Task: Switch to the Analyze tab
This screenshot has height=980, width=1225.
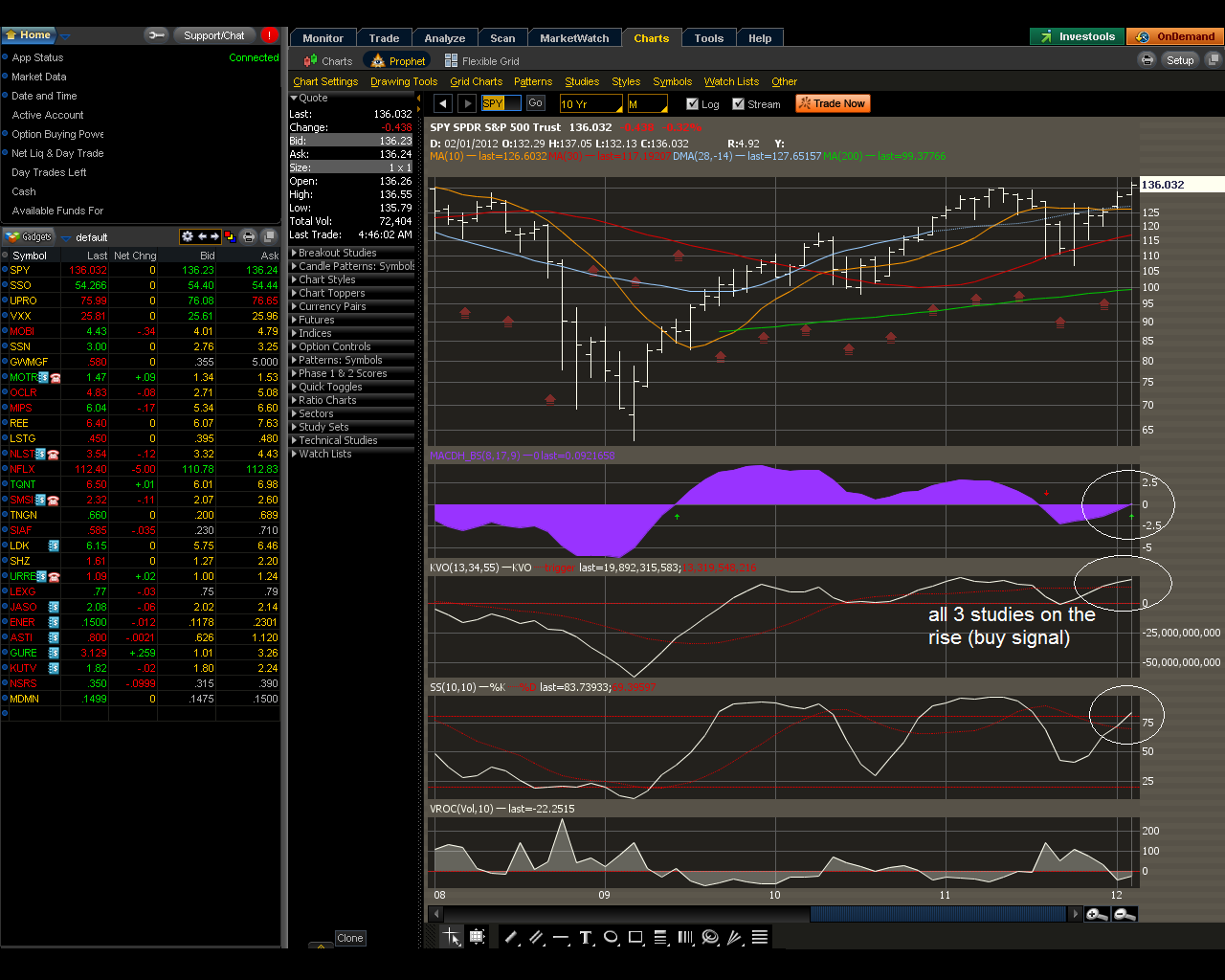Action: click(445, 38)
